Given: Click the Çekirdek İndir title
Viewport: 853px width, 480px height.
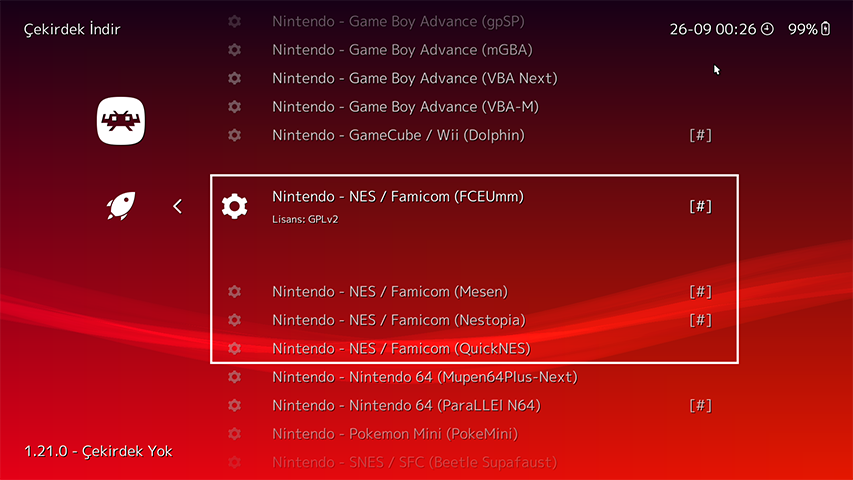Looking at the screenshot, I should pos(72,29).
